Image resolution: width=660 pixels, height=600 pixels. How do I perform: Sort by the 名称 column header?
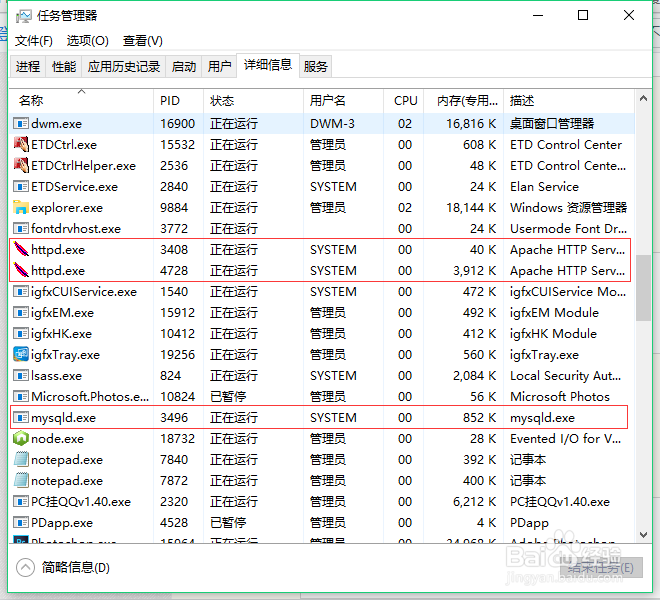pyautogui.click(x=81, y=101)
